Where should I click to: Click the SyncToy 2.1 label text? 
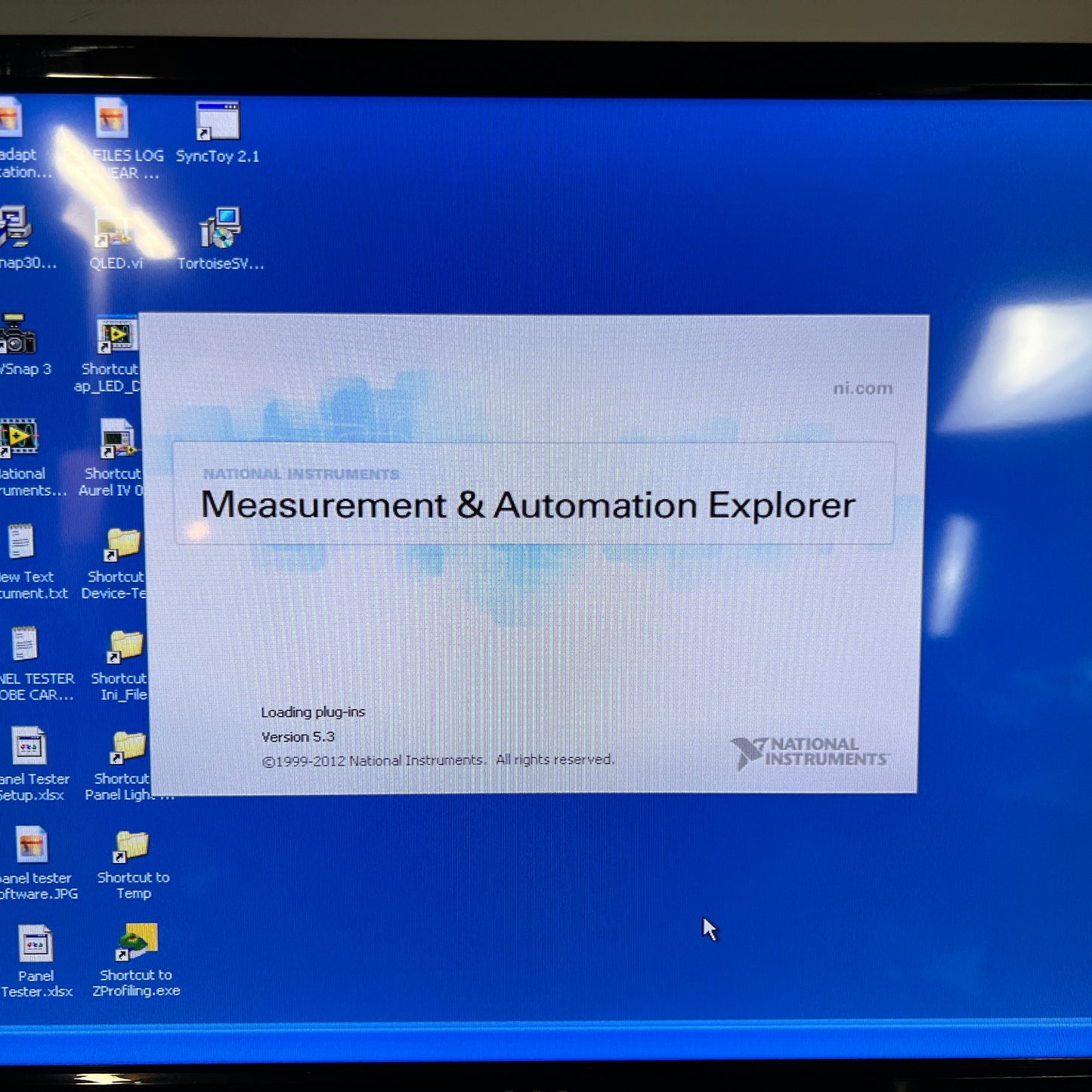pos(218,156)
